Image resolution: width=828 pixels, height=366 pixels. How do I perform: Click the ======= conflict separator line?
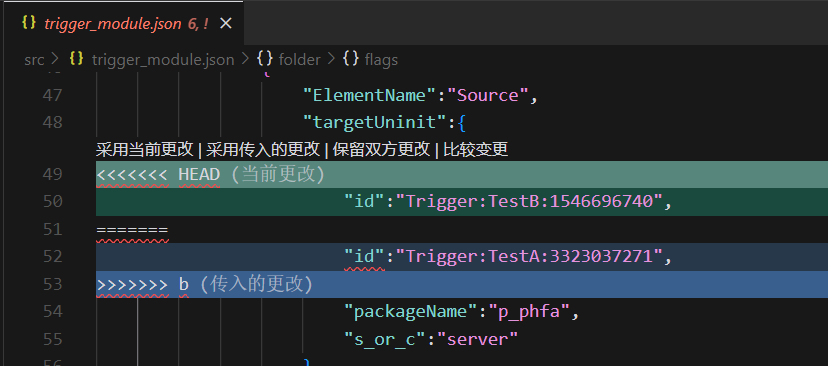point(462,229)
